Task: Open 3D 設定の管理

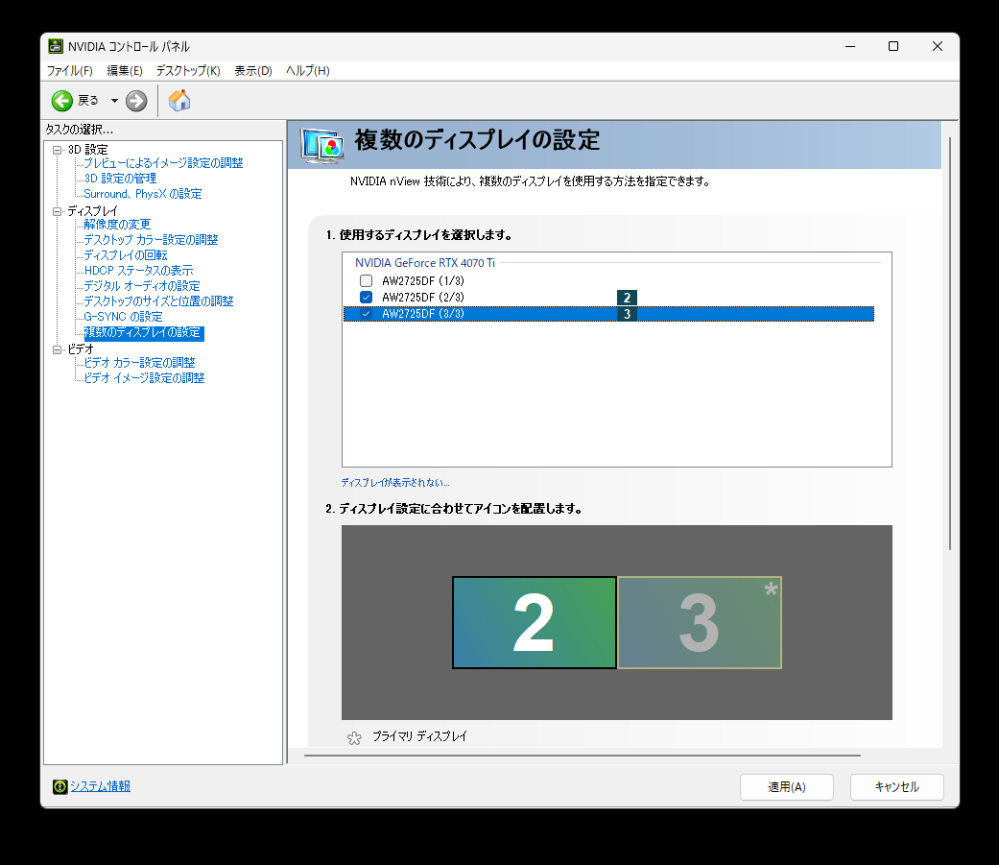Action: [120, 178]
